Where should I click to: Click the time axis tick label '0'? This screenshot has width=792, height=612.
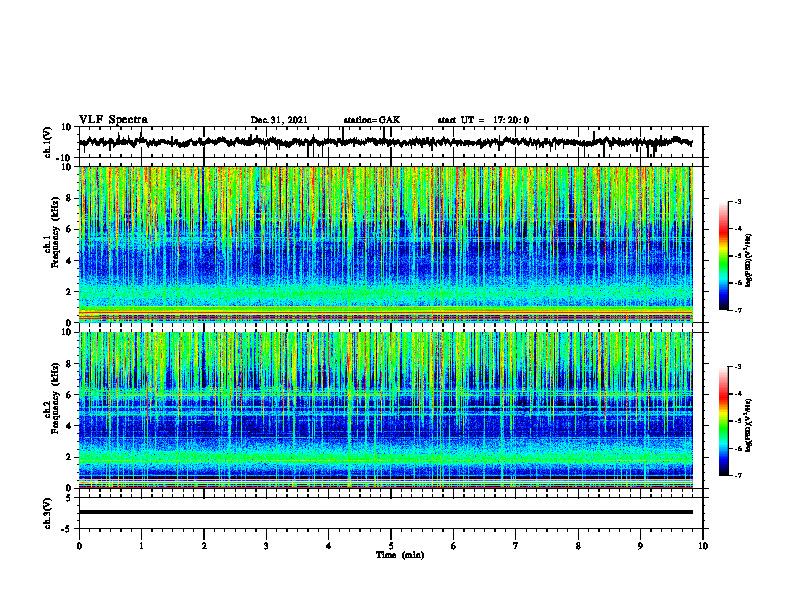point(79,546)
